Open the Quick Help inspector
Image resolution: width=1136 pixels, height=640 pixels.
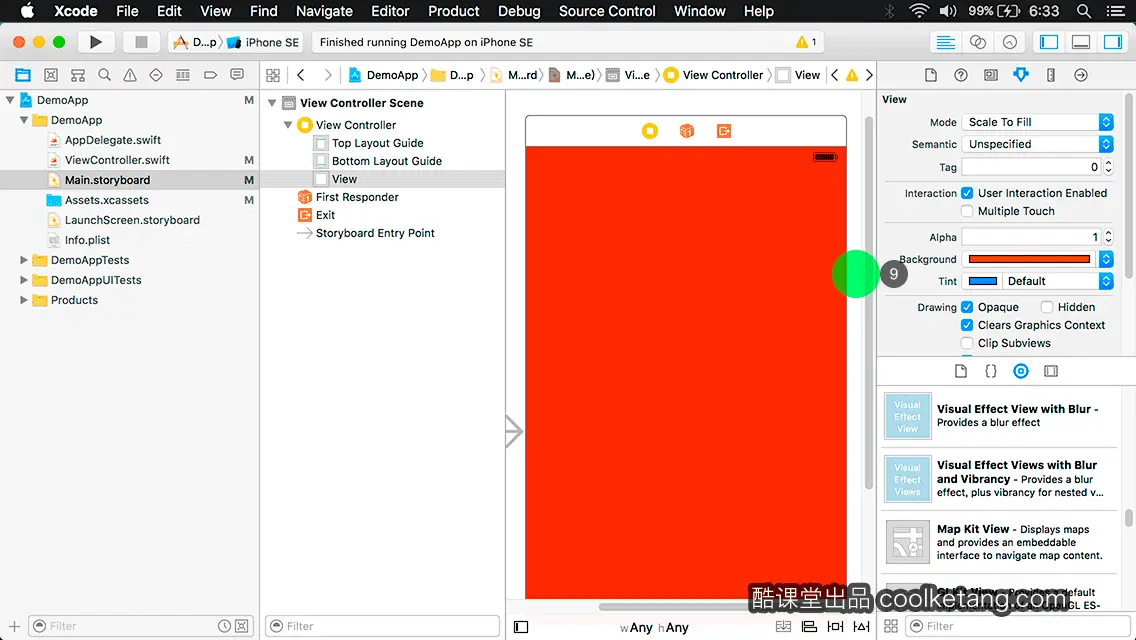tap(961, 75)
